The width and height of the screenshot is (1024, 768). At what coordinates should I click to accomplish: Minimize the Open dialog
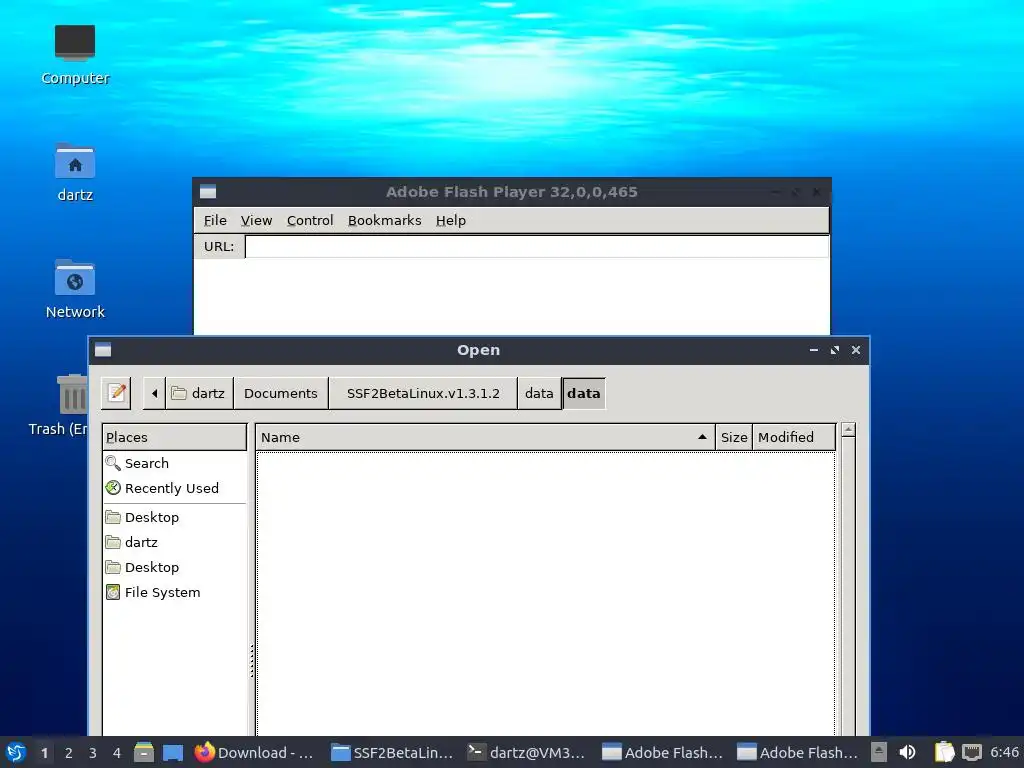coord(814,350)
